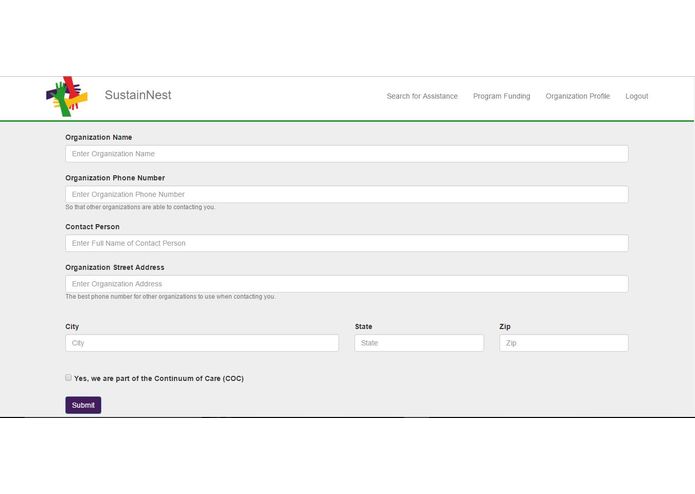Click the Organization Street Address label
The height and width of the screenshot is (494, 695).
115,267
